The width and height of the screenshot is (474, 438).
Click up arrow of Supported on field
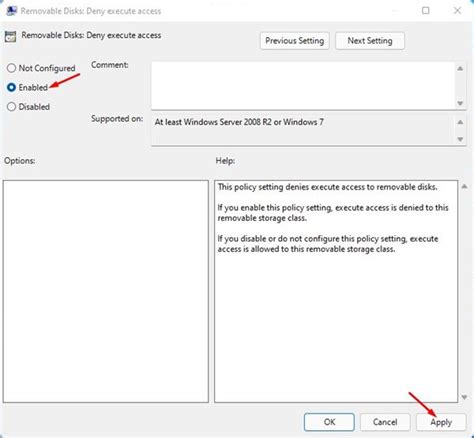click(x=460, y=122)
